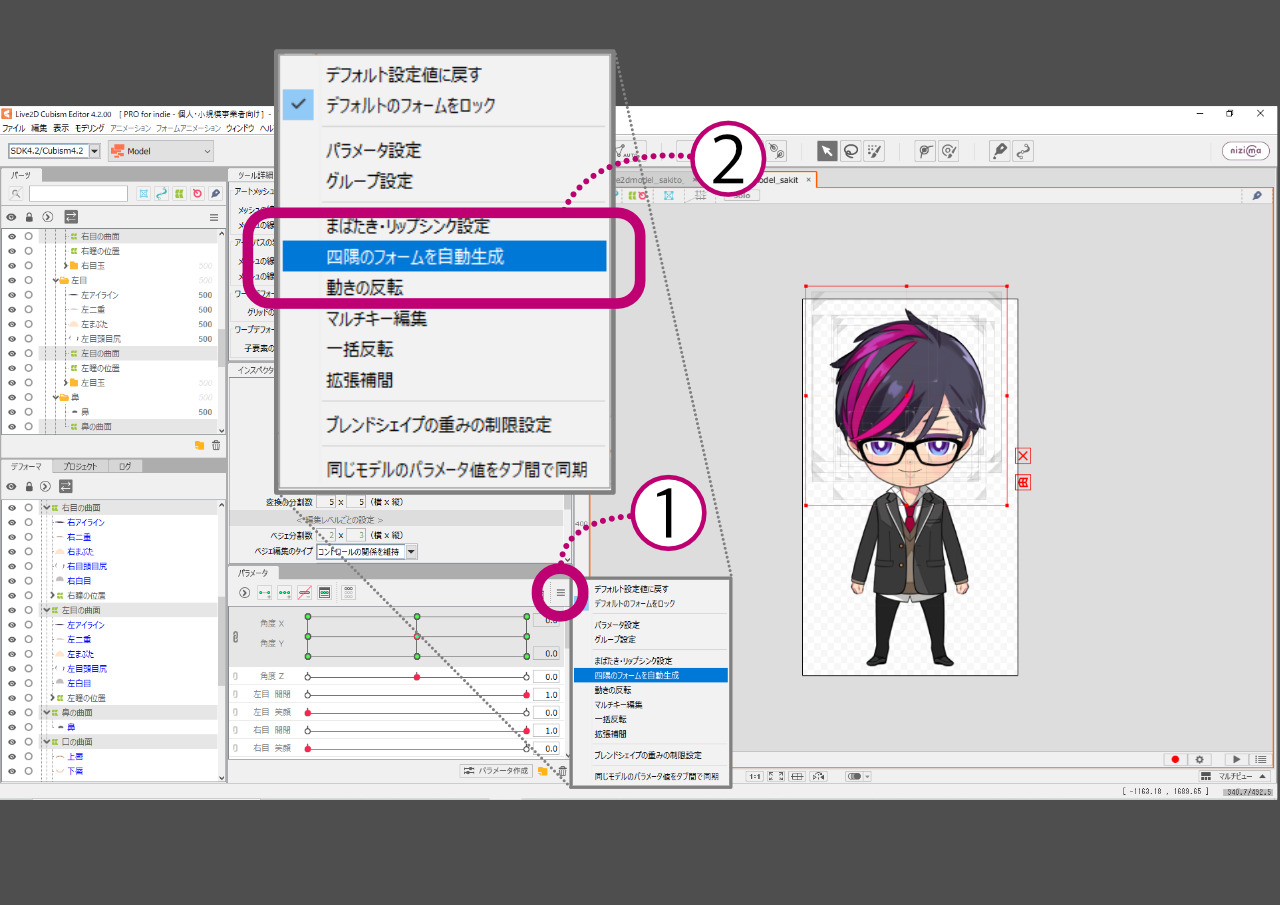1280x905 pixels.
Task: Click the green warp deformer filter icon in Parts panel
Action: click(x=179, y=193)
